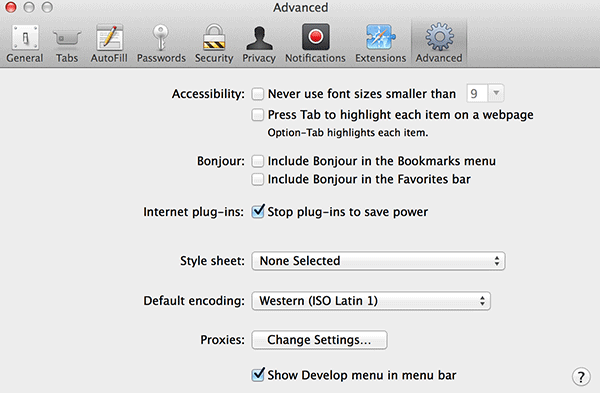Enable Never use font sizes smaller than
600x393 pixels.
pos(258,94)
